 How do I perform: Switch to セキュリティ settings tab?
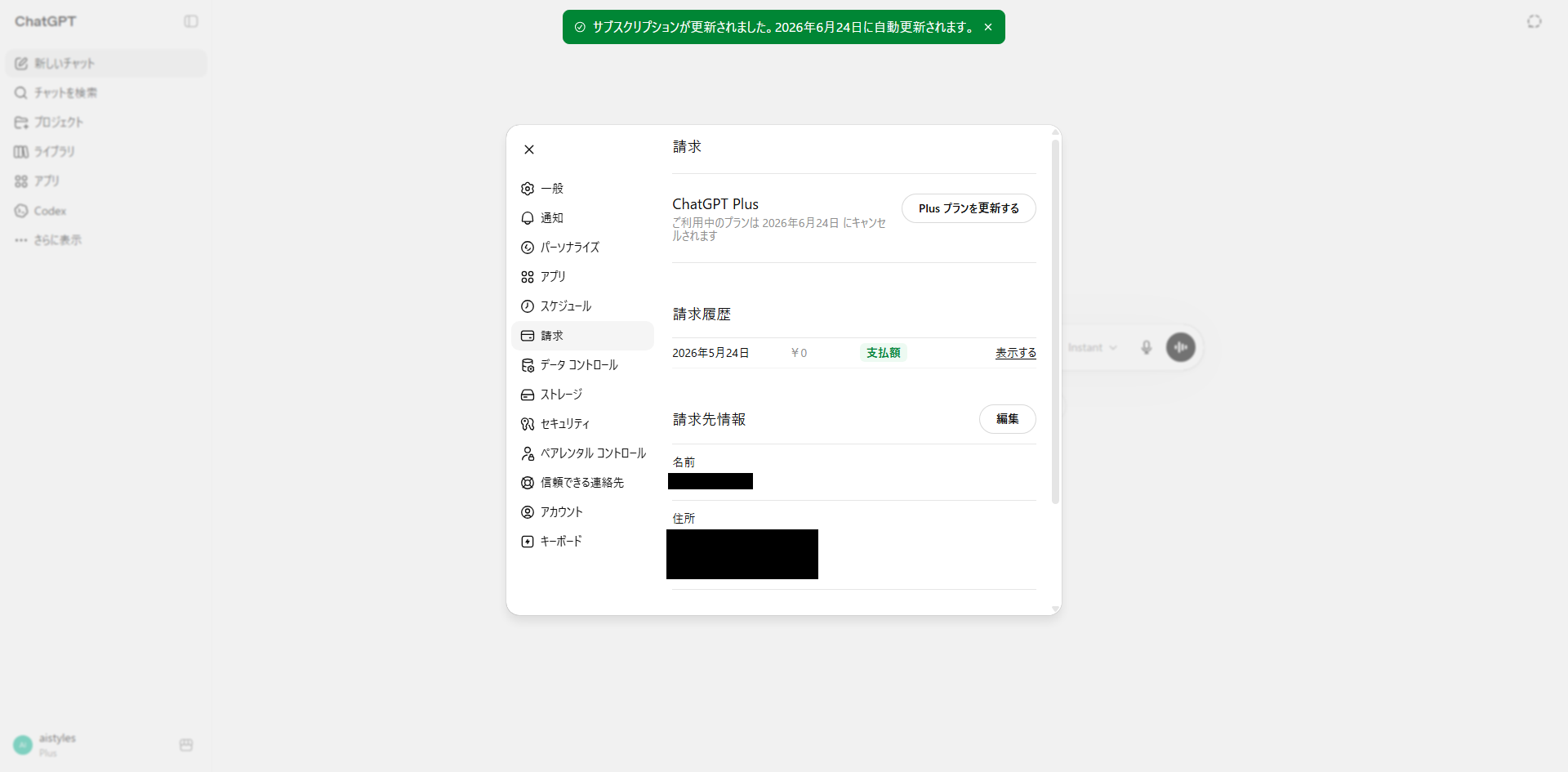tap(582, 424)
